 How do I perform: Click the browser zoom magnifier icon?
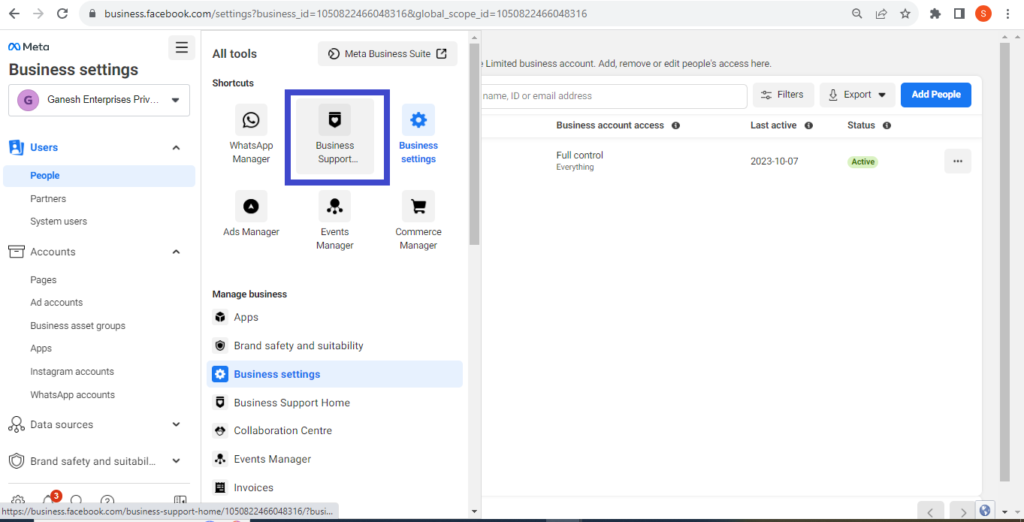click(857, 13)
